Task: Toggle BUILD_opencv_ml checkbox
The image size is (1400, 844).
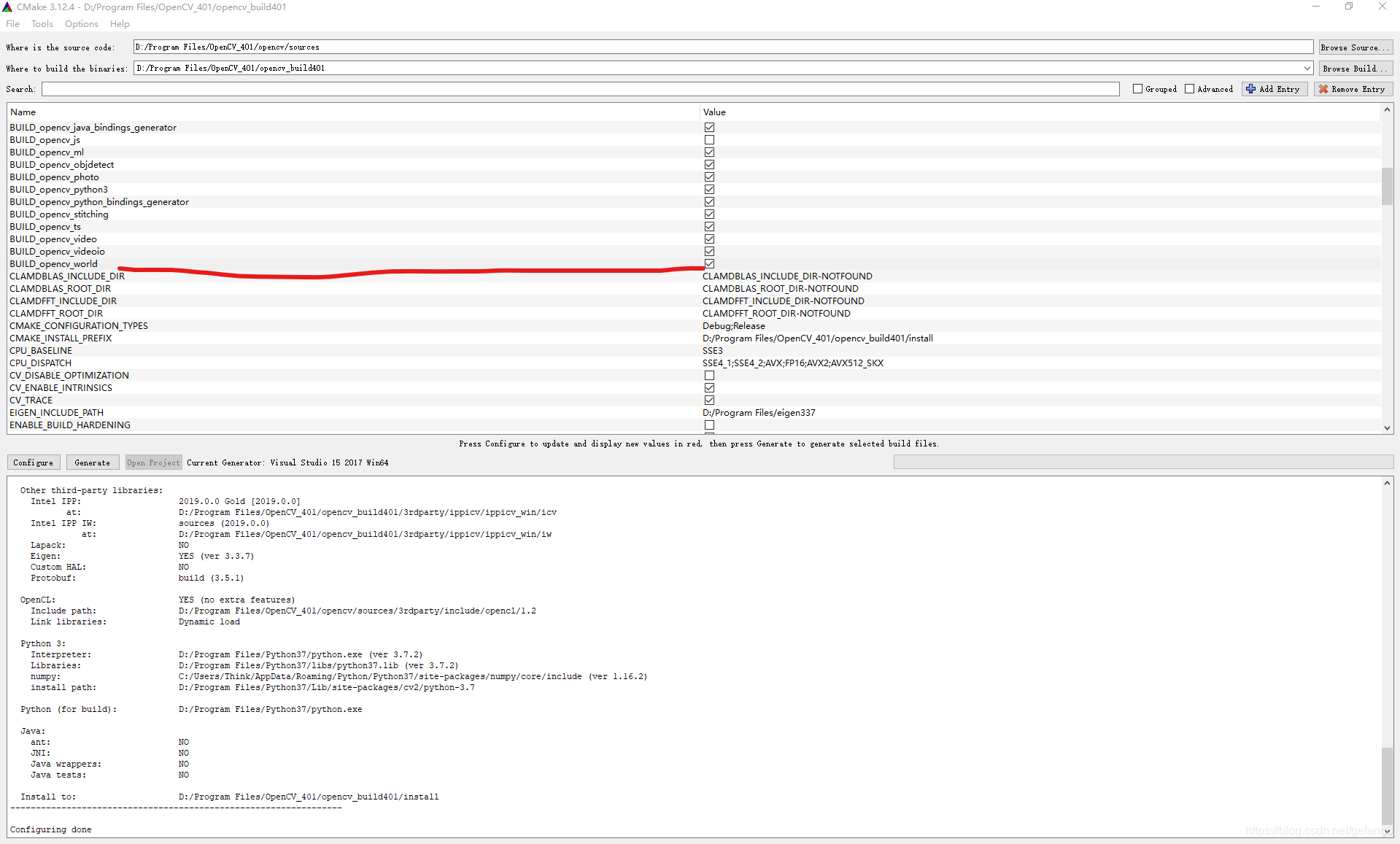Action: 709,152
